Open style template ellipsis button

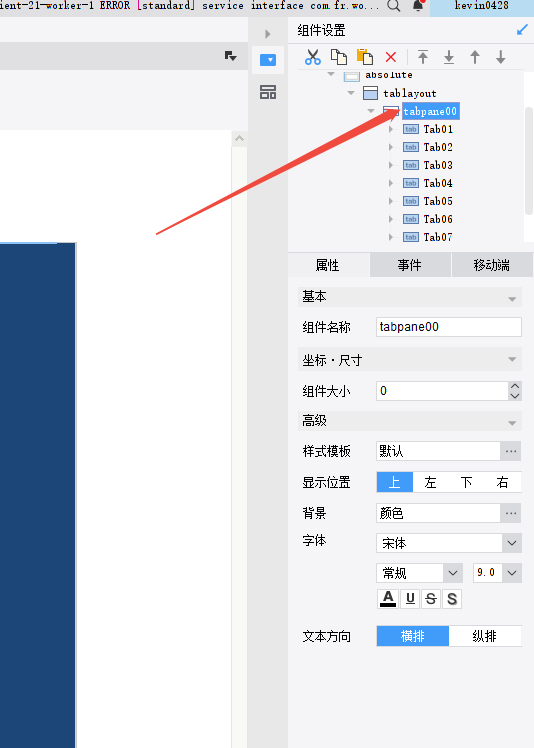511,451
